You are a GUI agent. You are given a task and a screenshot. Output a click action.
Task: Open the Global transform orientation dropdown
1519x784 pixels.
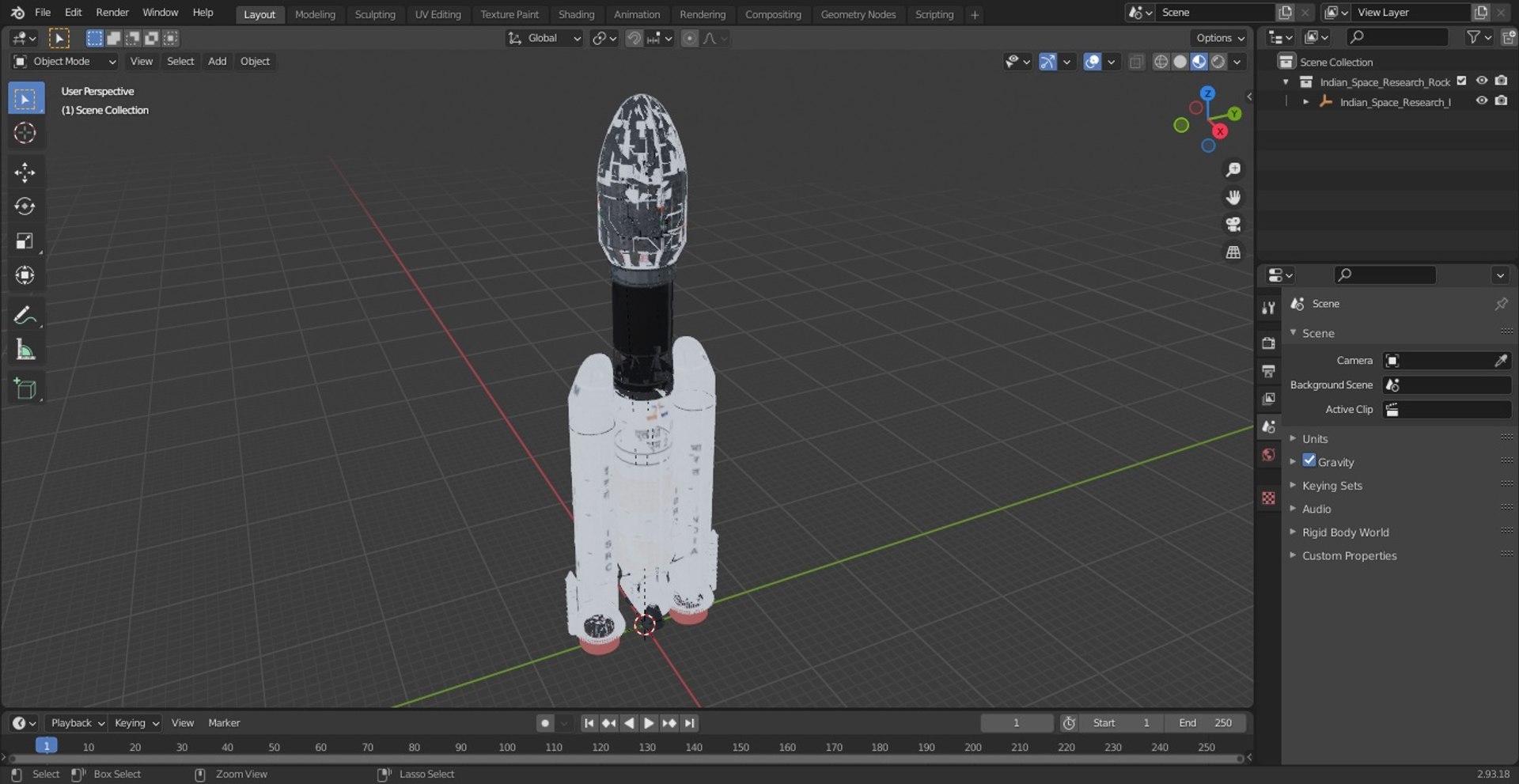(544, 38)
